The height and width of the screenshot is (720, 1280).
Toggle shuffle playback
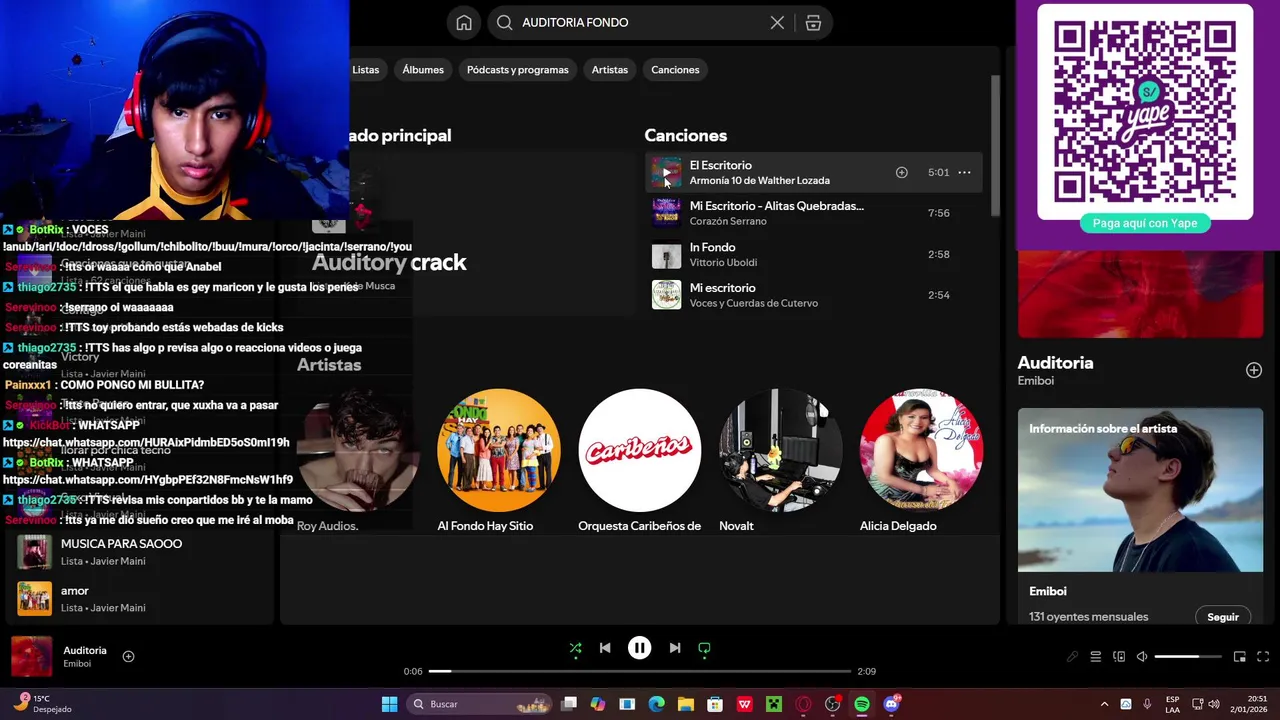[575, 648]
